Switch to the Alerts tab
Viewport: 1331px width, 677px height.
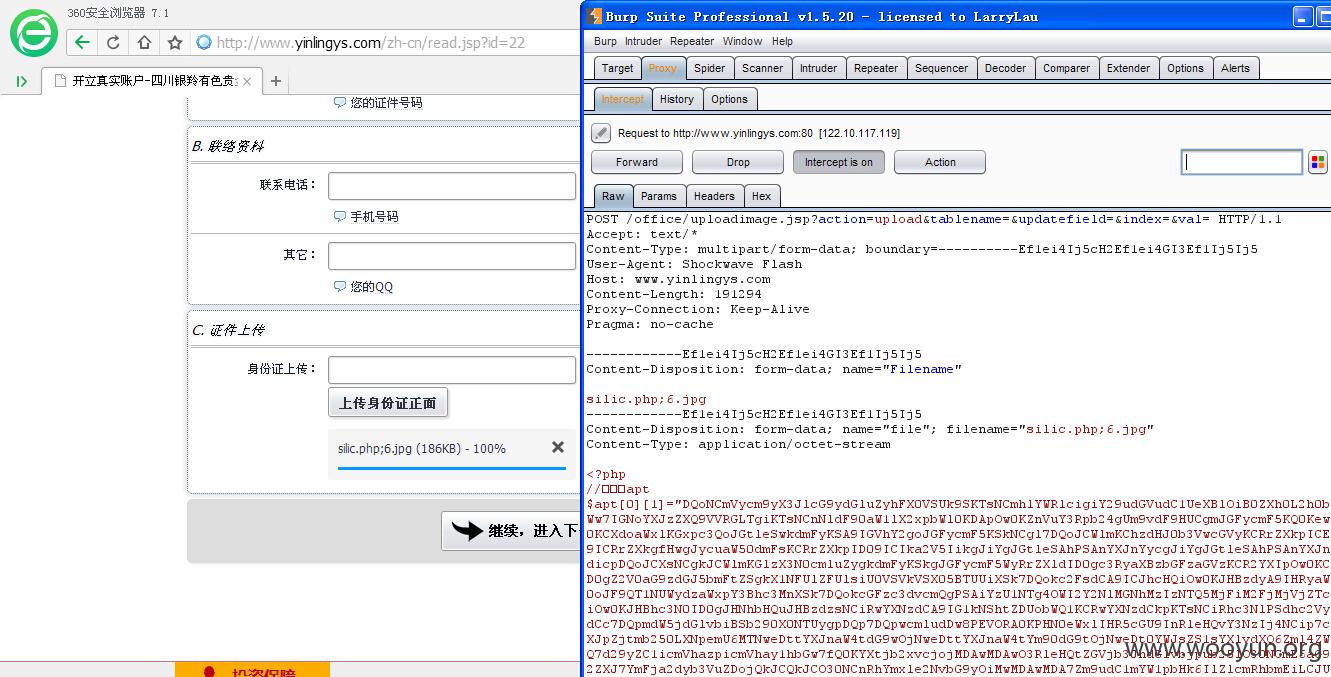point(1235,68)
